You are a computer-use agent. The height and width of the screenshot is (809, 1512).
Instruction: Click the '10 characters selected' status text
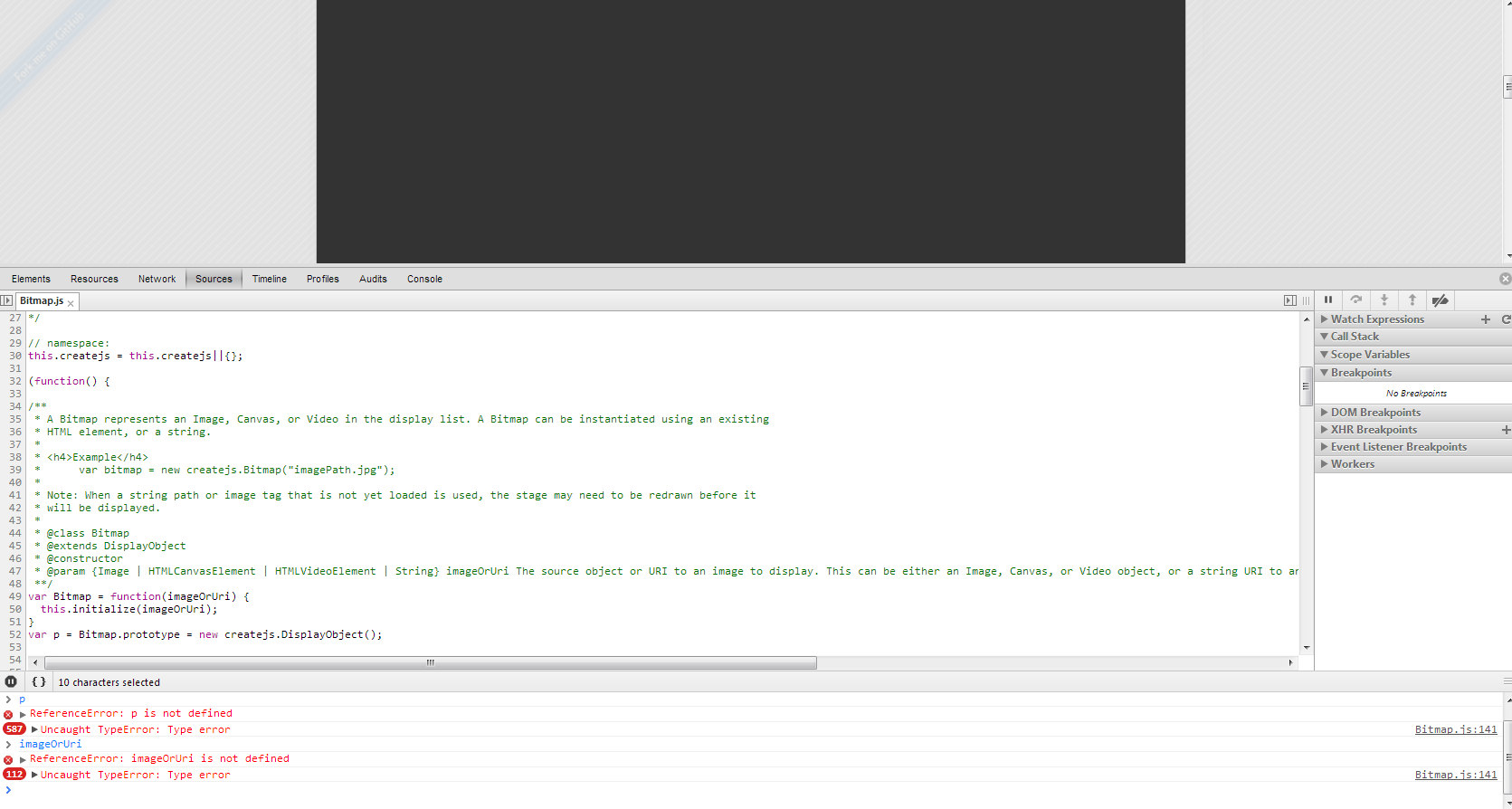109,682
